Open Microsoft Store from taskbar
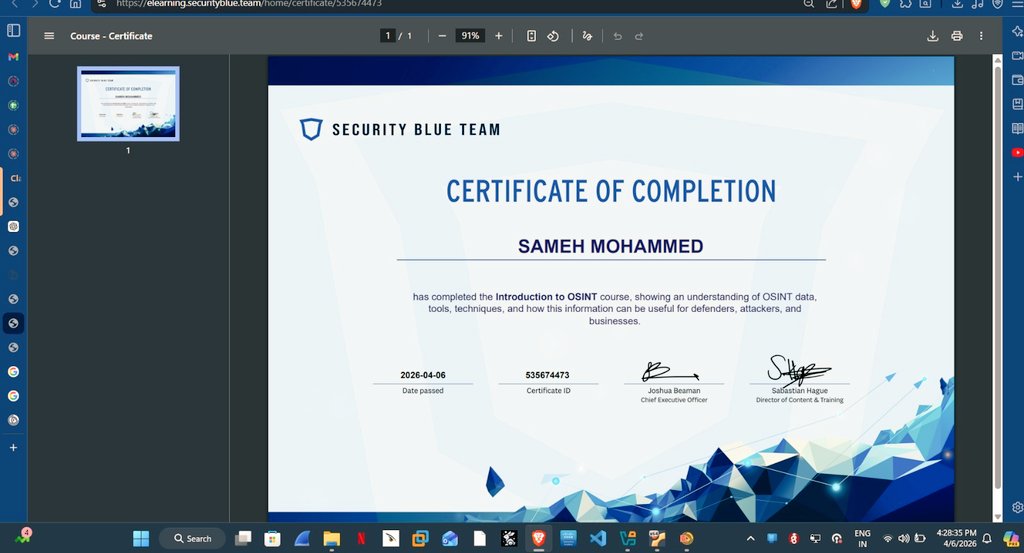1024x553 pixels. point(272,539)
